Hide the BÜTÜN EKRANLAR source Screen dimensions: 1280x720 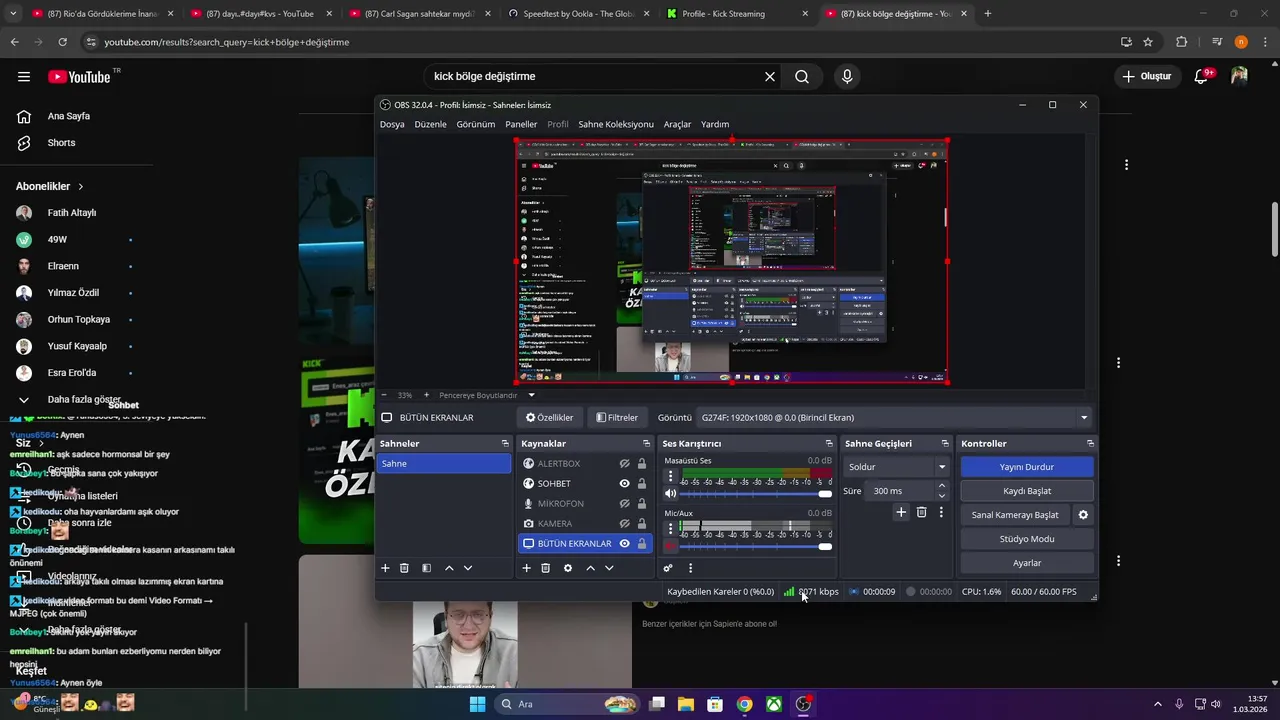624,544
